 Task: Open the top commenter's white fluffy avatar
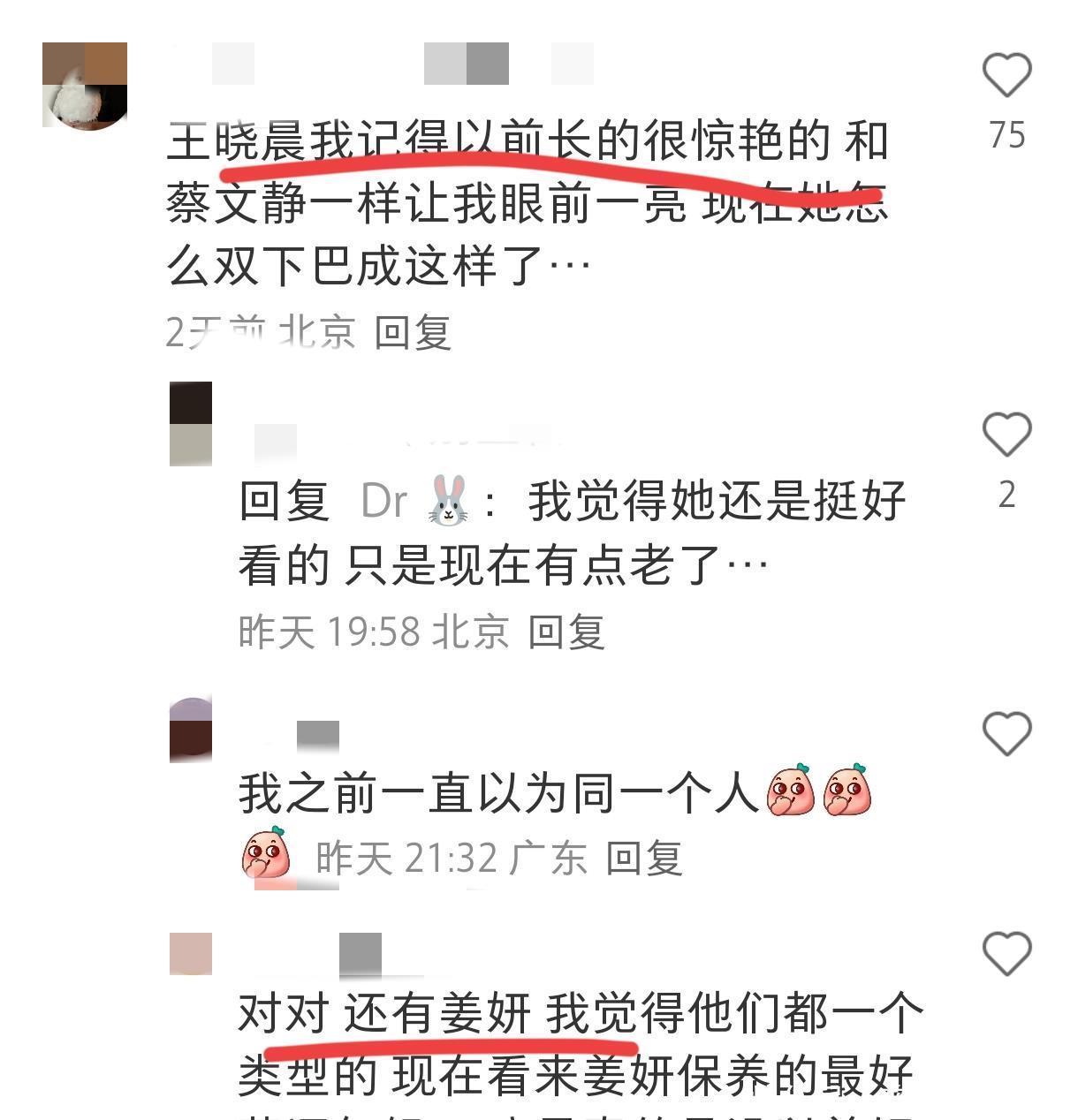pyautogui.click(x=85, y=86)
